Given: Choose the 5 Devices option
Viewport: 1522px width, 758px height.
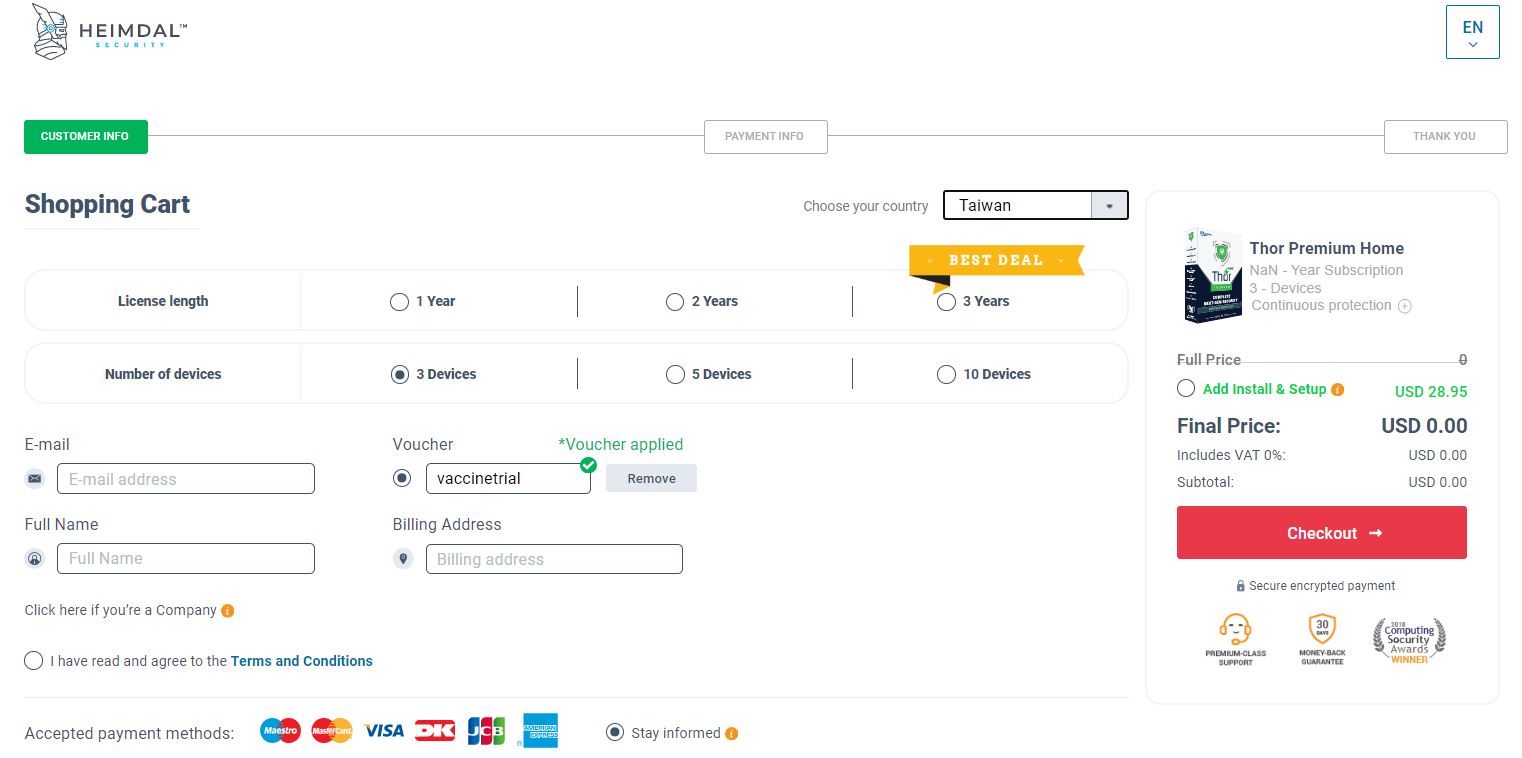Looking at the screenshot, I should pyautogui.click(x=676, y=375).
